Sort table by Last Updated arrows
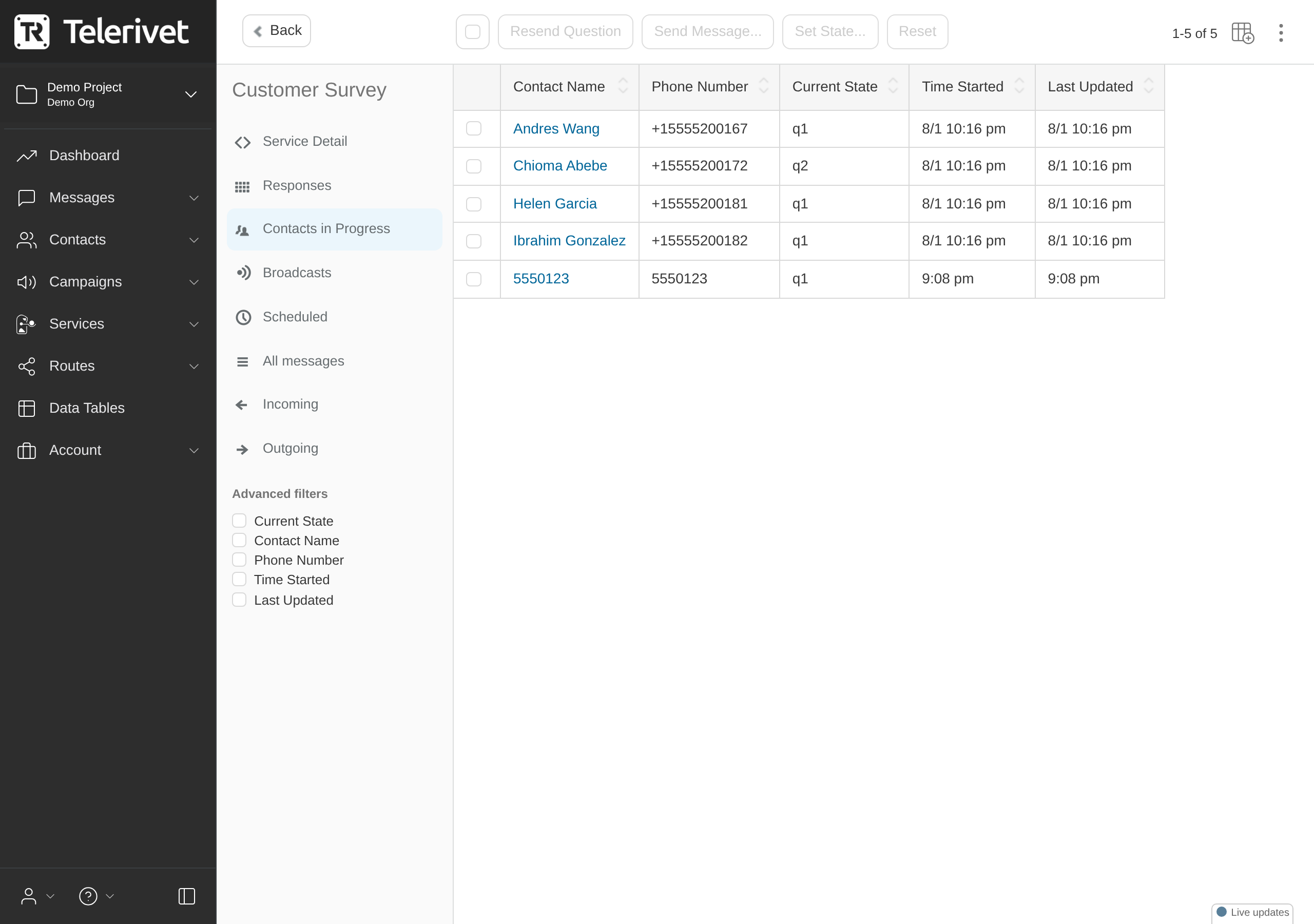 [1149, 86]
